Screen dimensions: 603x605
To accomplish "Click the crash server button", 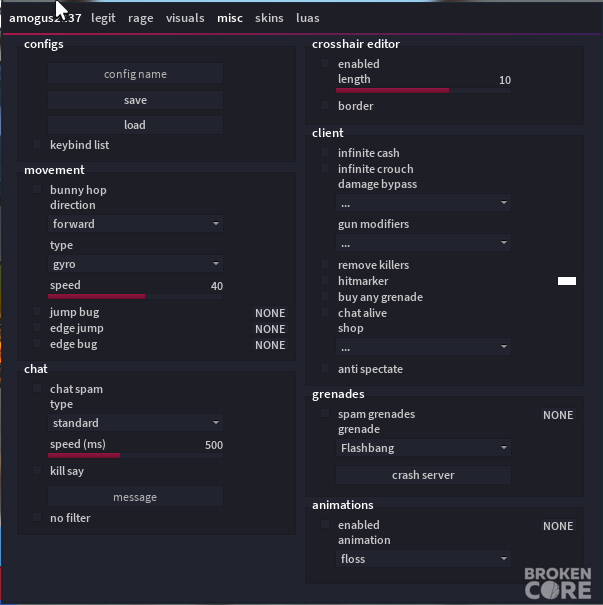I will tap(424, 475).
